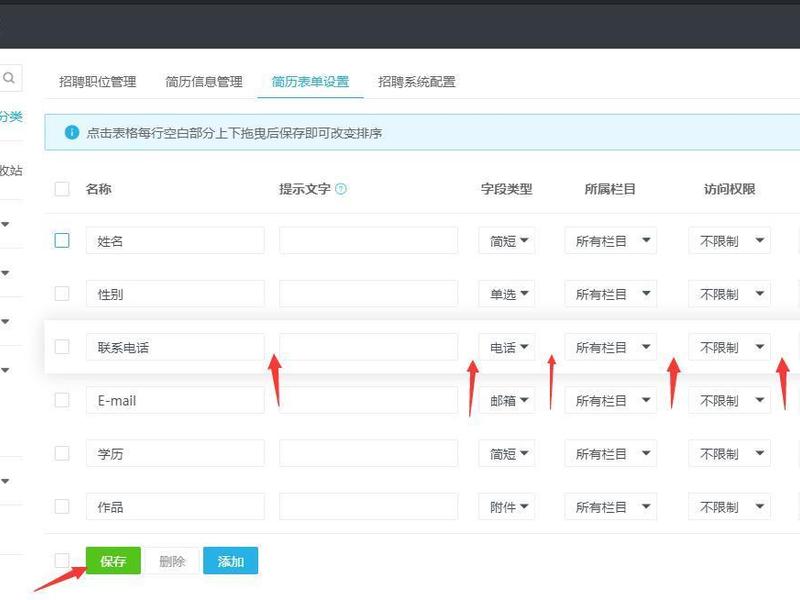Open the 招聘职位管理 tab
Image resolution: width=800 pixels, height=600 pixels.
[97, 82]
